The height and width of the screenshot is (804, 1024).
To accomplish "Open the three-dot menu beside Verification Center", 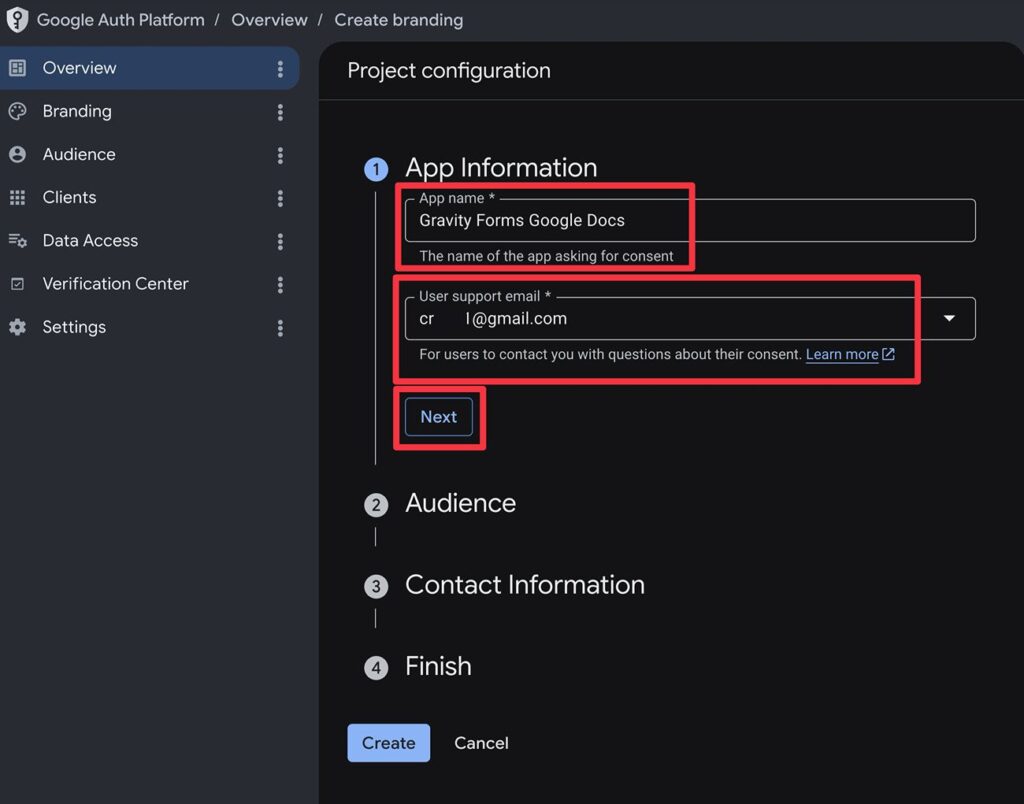I will (x=280, y=284).
